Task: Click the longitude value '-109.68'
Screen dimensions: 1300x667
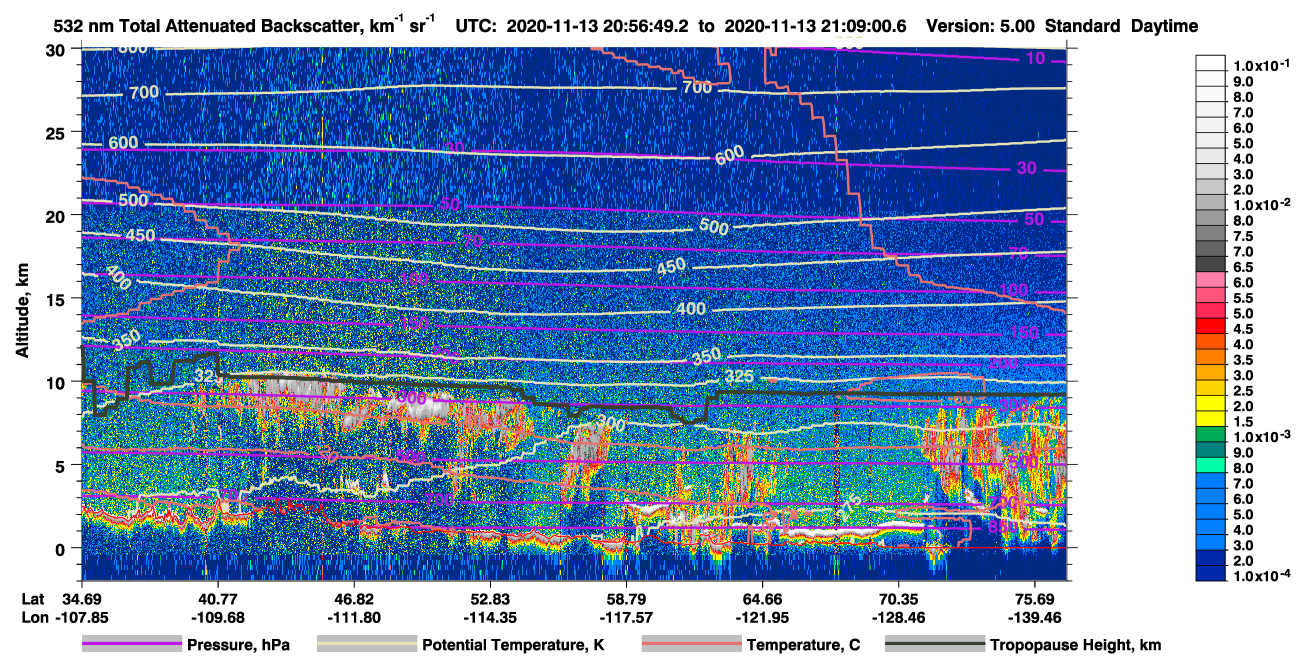Action: (x=217, y=617)
